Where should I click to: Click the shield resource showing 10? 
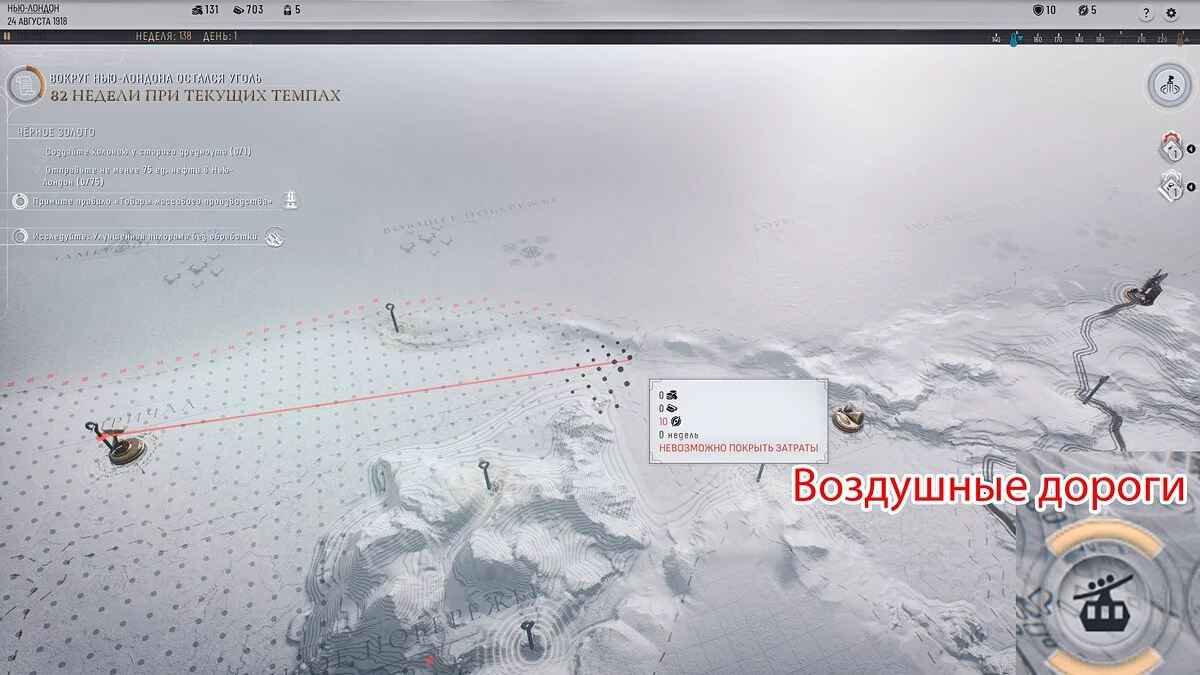tap(1044, 10)
